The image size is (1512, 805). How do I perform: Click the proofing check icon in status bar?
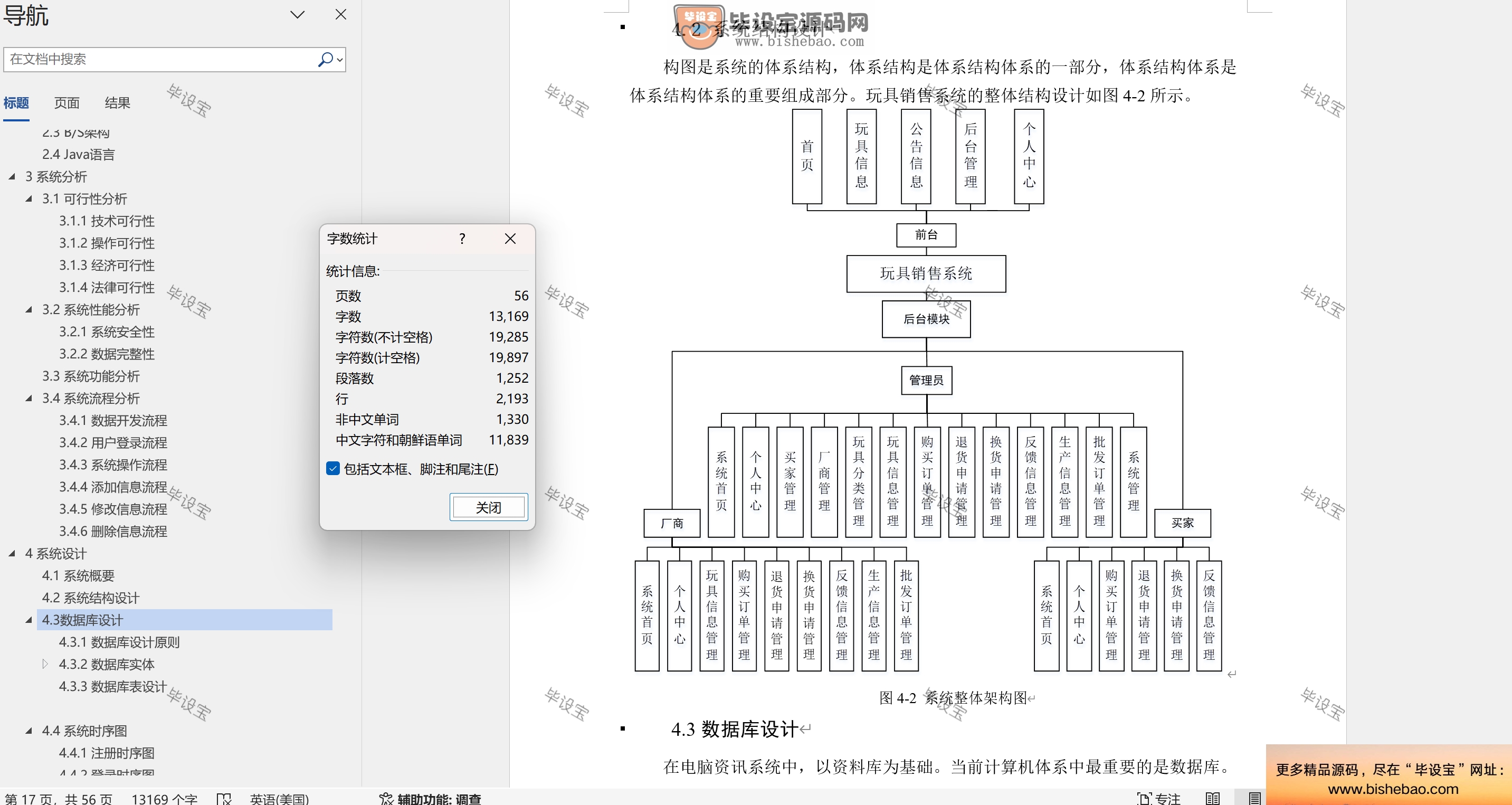[224, 799]
